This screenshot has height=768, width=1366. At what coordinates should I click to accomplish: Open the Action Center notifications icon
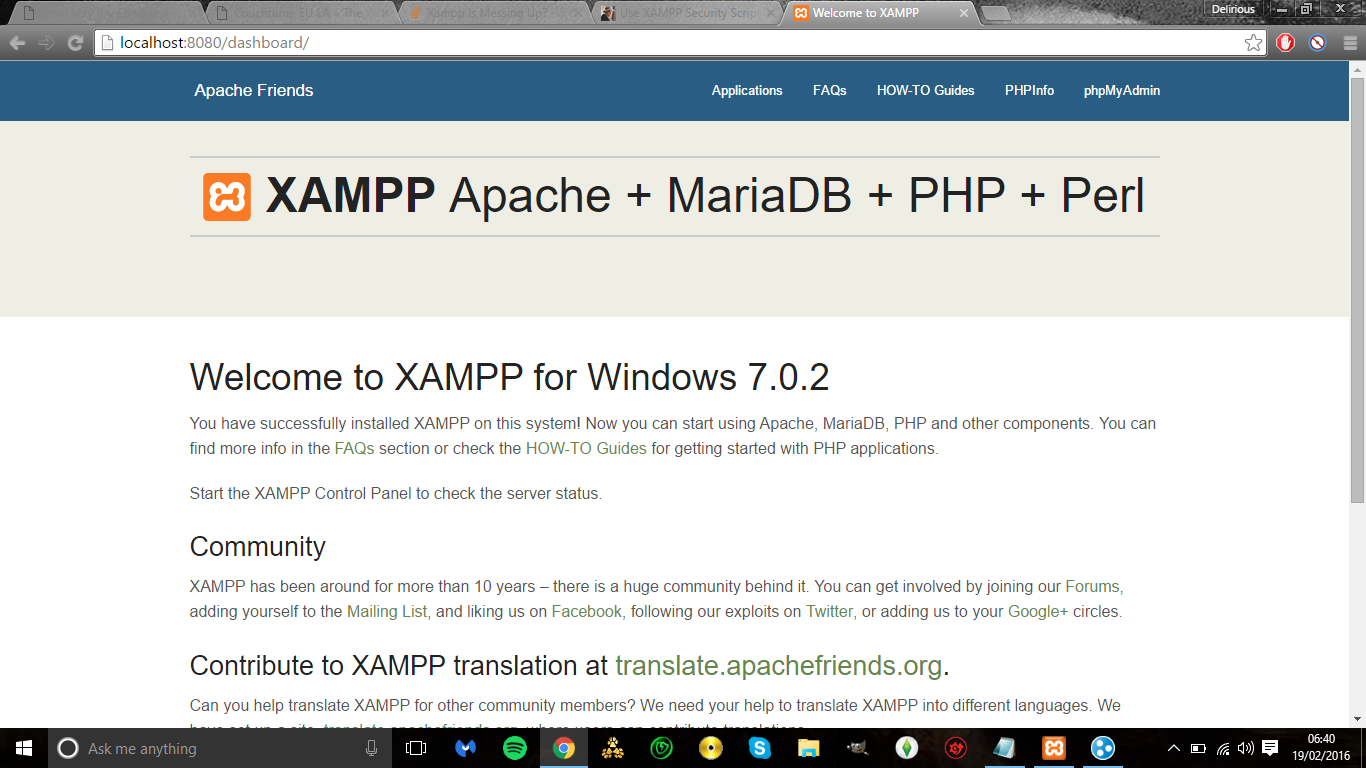pyautogui.click(x=1270, y=748)
